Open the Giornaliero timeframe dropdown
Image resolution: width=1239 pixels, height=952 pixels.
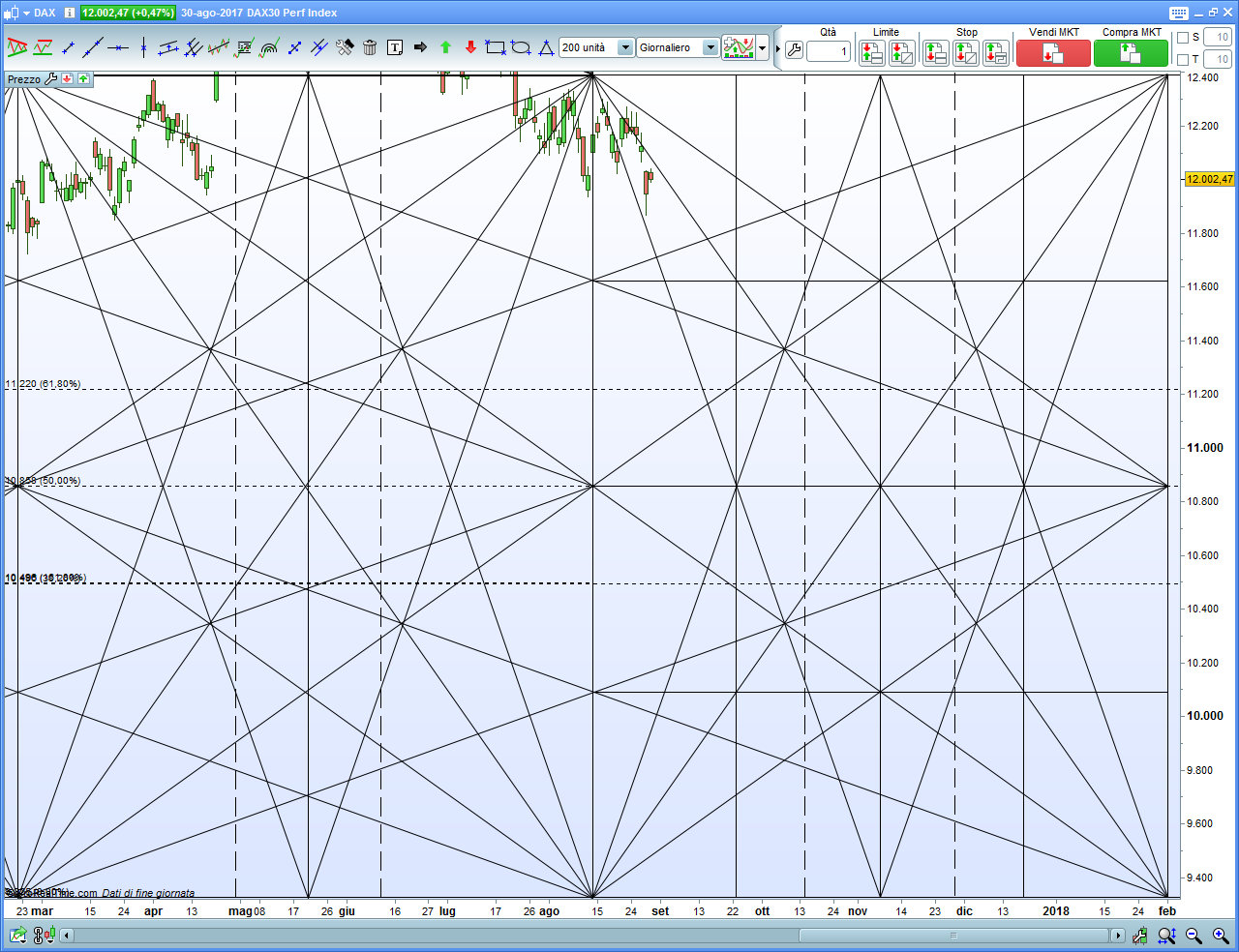tap(678, 47)
